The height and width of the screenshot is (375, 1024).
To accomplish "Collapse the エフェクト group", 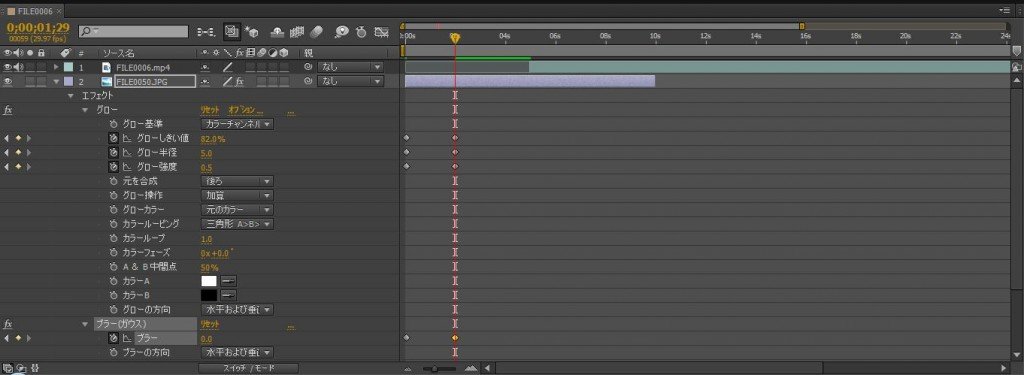I will (x=71, y=96).
